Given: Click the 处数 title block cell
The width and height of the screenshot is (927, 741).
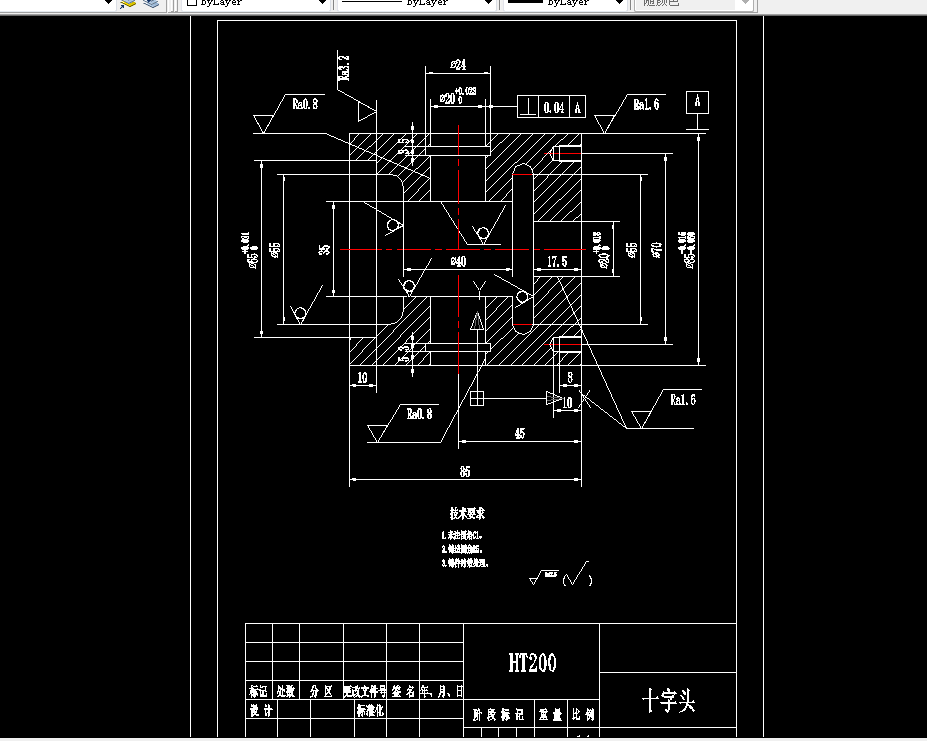Looking at the screenshot, I should [286, 691].
